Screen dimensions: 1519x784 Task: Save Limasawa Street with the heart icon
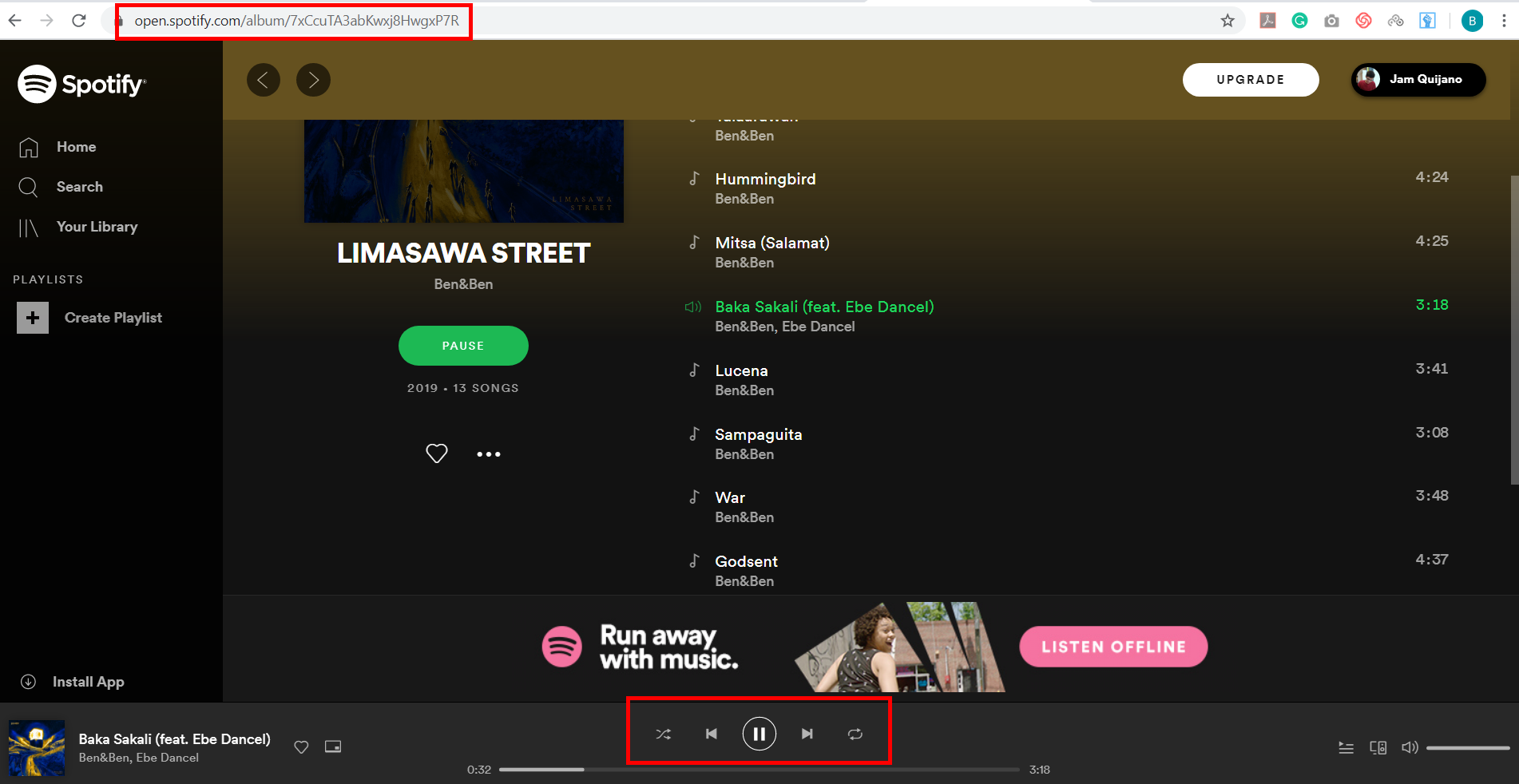(x=436, y=453)
